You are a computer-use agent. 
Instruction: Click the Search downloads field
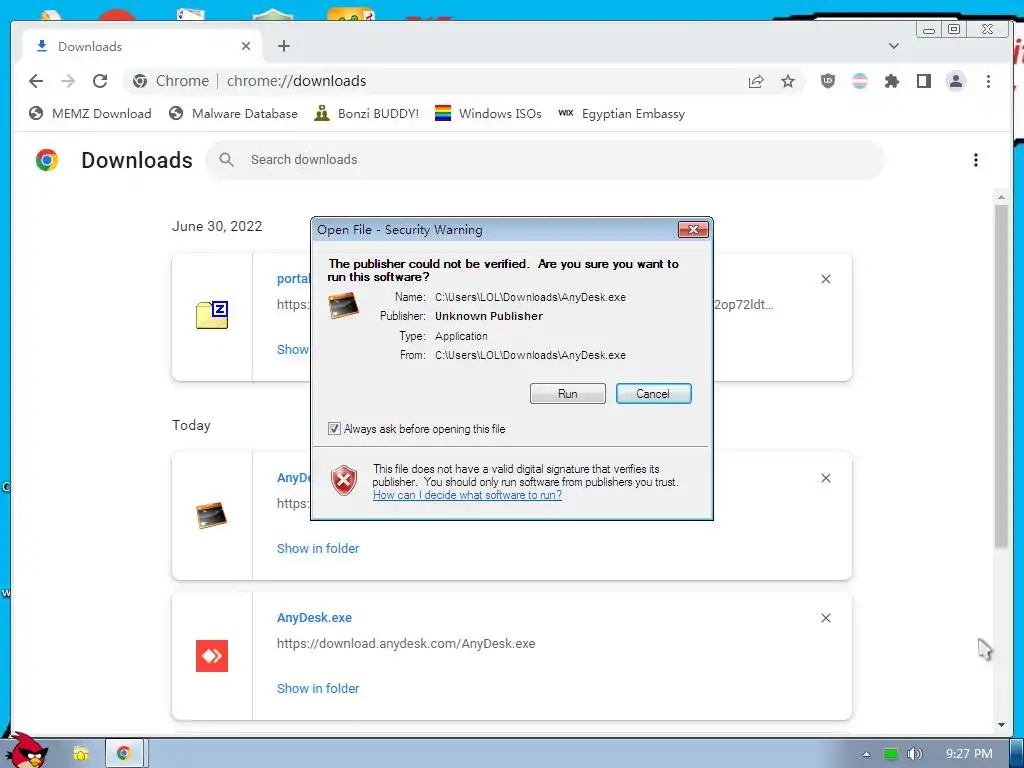pos(545,159)
